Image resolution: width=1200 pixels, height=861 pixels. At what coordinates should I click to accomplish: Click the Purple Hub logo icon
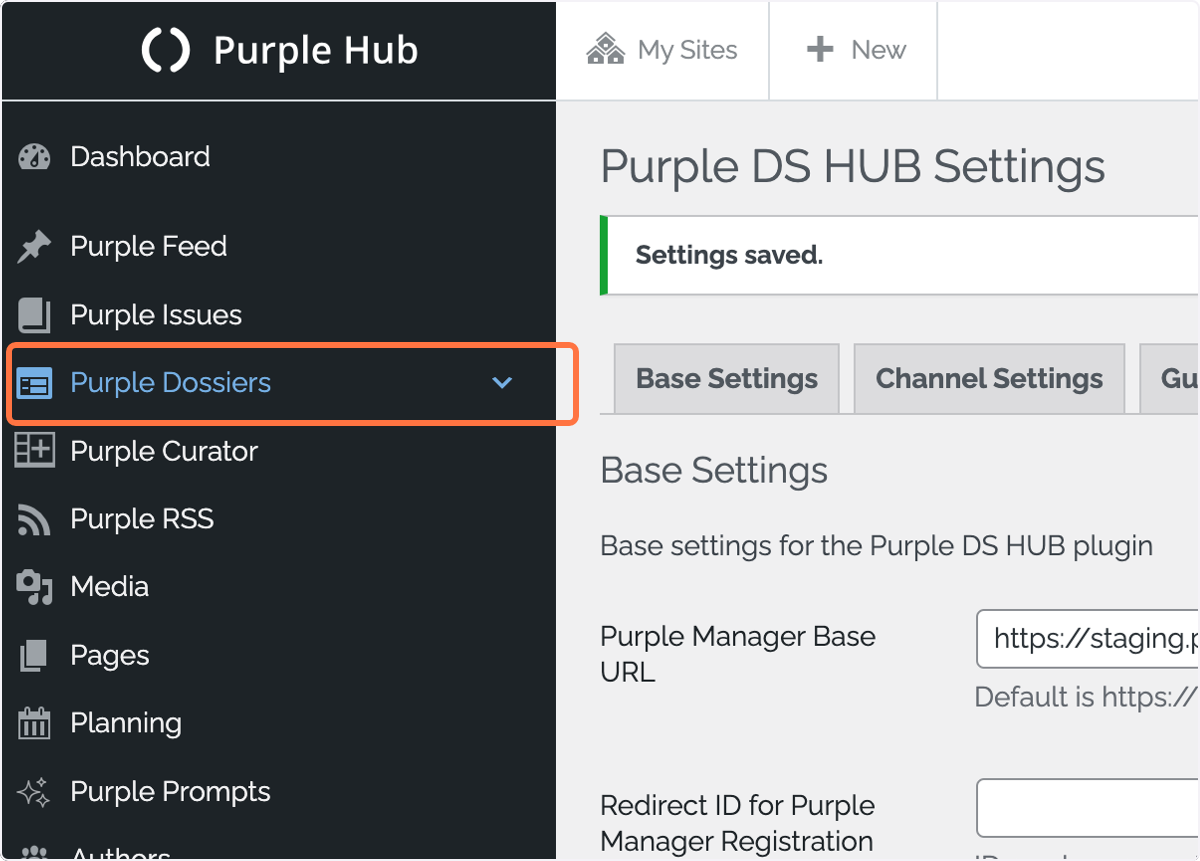[165, 50]
